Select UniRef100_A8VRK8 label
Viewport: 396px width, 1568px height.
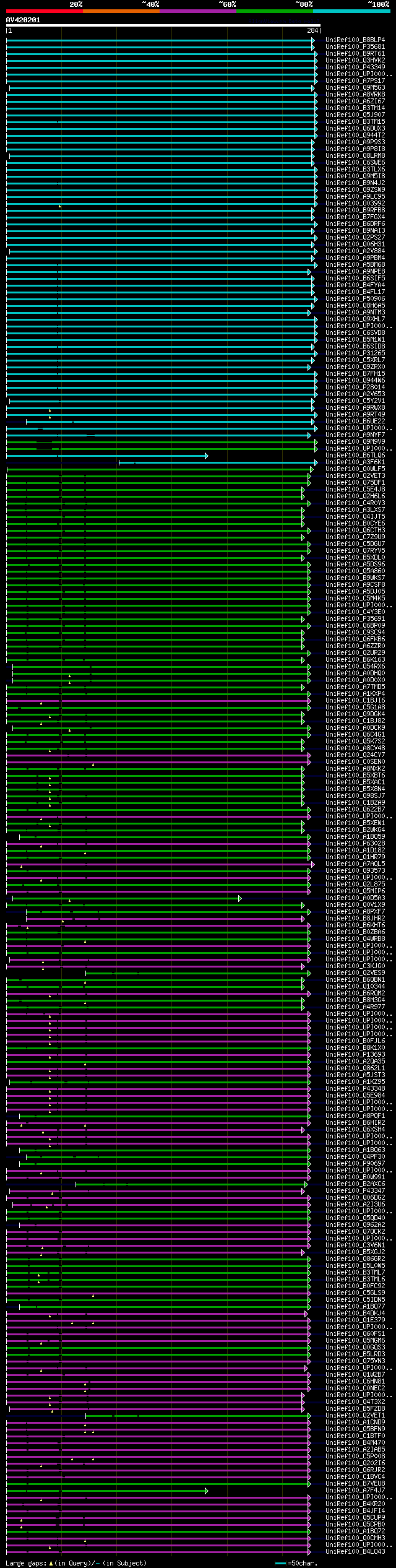tap(355, 94)
